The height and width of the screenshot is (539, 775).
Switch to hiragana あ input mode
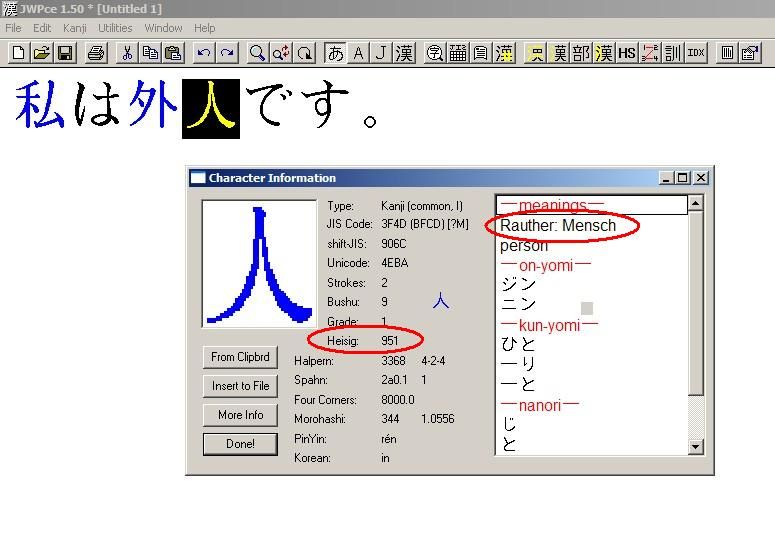(x=336, y=52)
